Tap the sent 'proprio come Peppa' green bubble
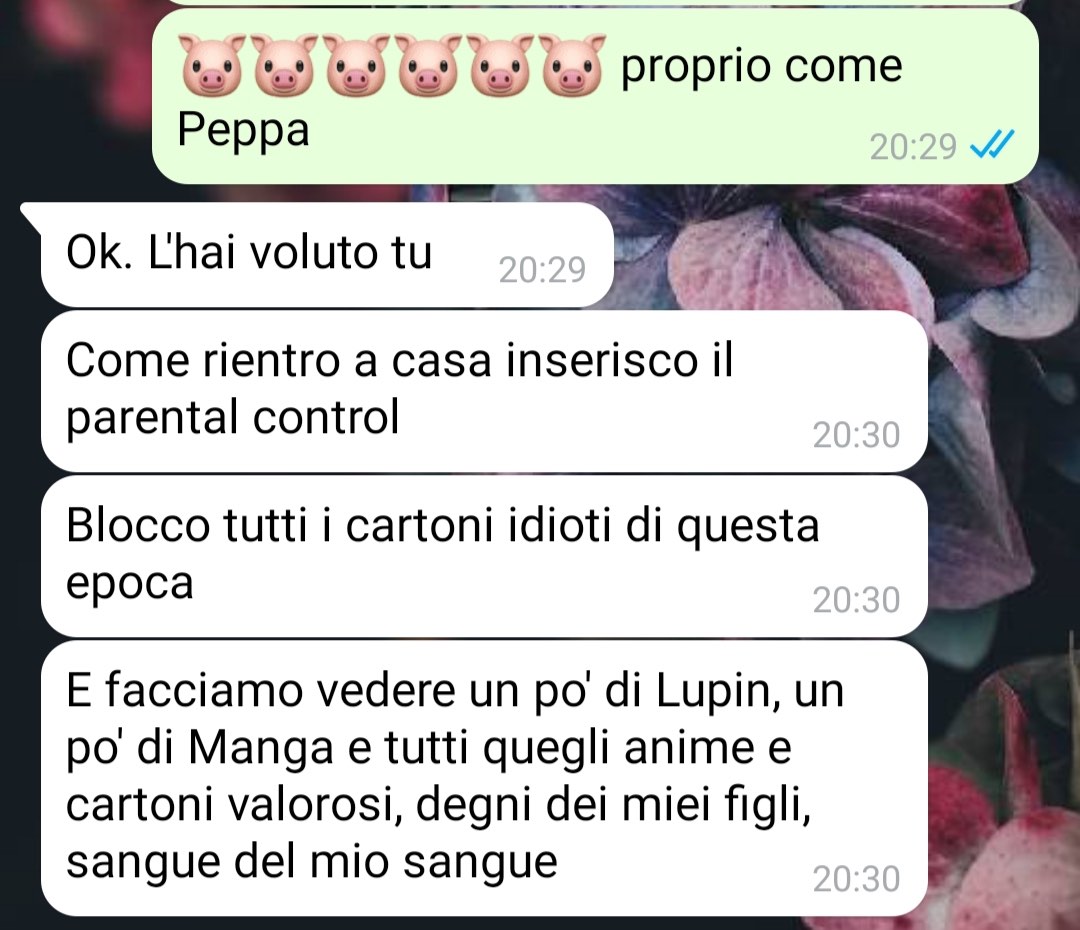 point(595,96)
